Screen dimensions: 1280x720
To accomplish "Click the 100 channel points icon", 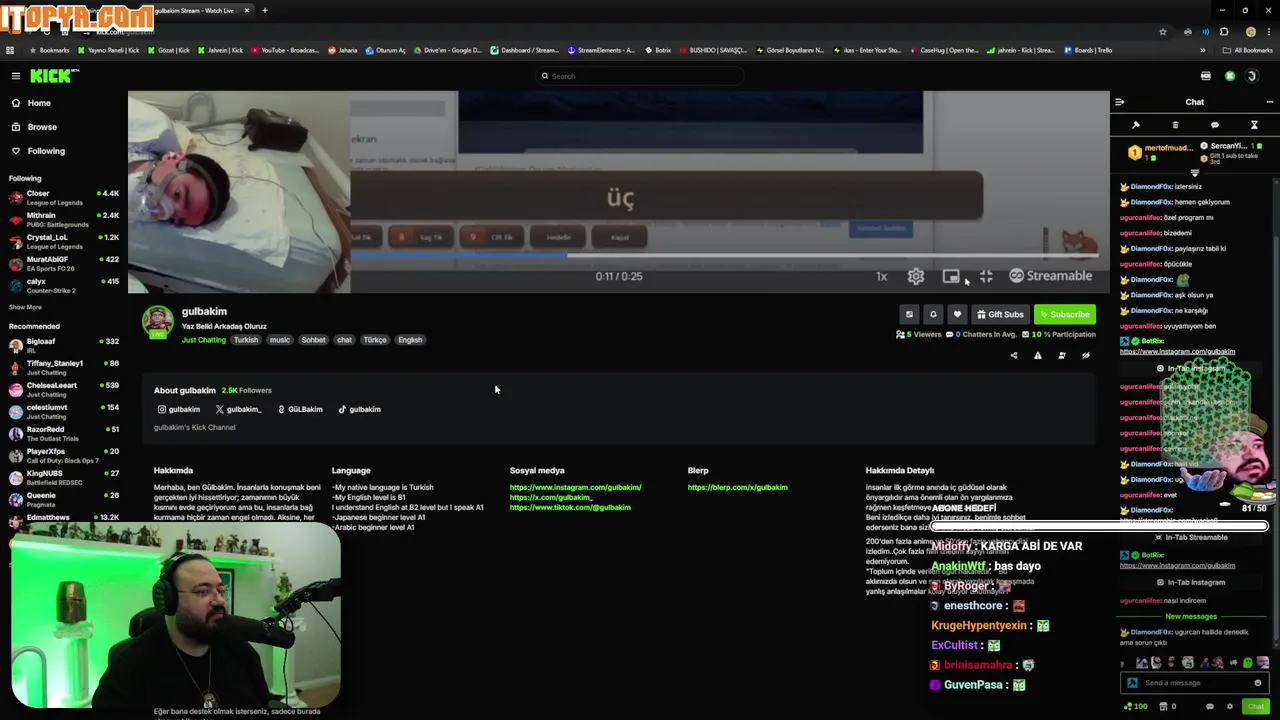I will 1135,707.
